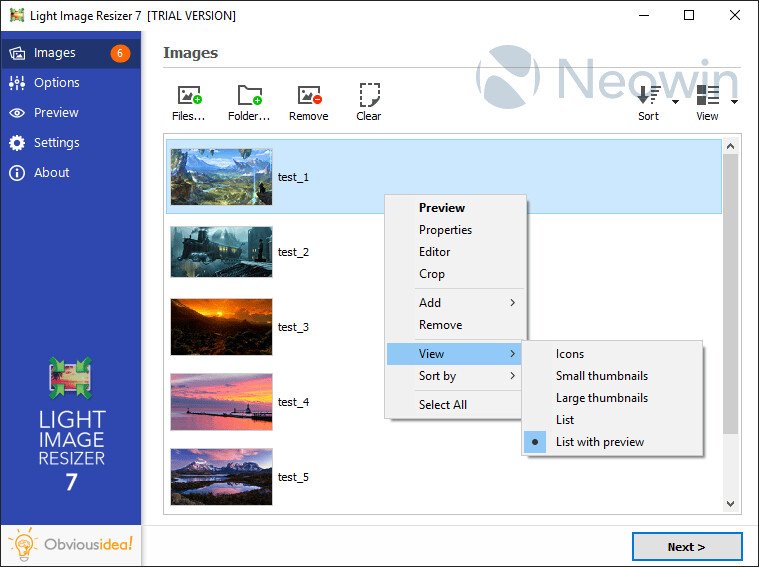
Task: Open the About page in sidebar
Action: 51,173
